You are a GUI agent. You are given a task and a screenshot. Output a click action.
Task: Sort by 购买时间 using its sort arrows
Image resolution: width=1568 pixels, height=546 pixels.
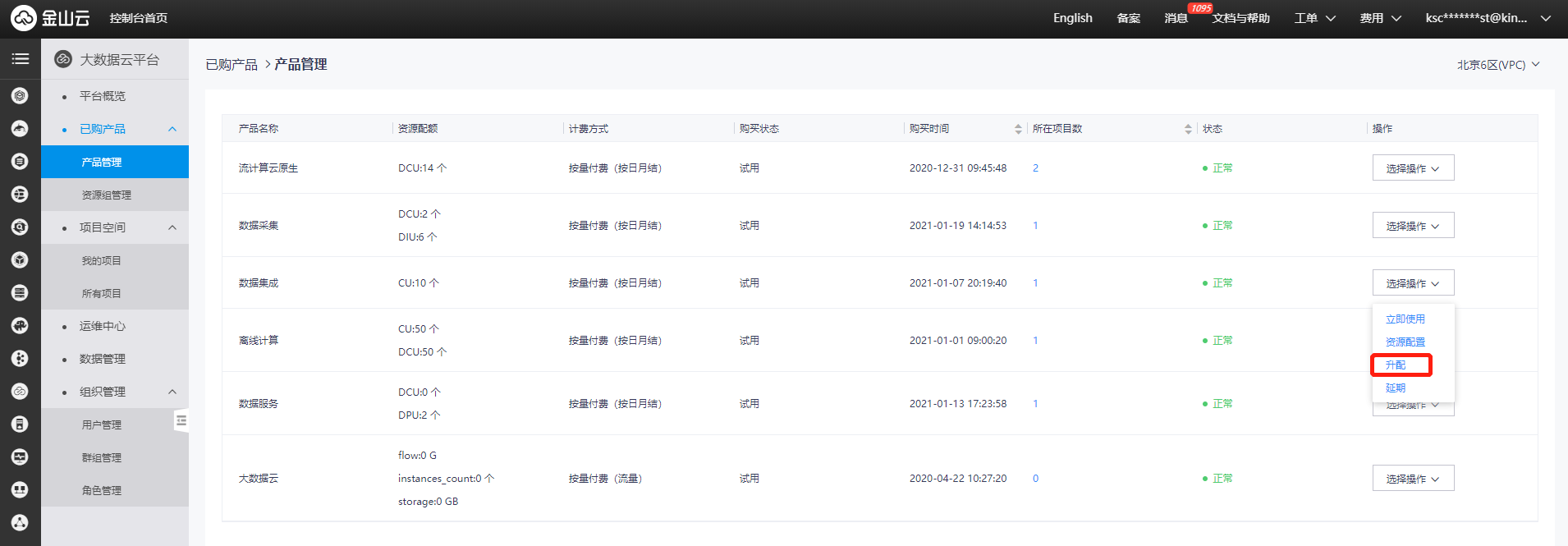coord(1018,129)
